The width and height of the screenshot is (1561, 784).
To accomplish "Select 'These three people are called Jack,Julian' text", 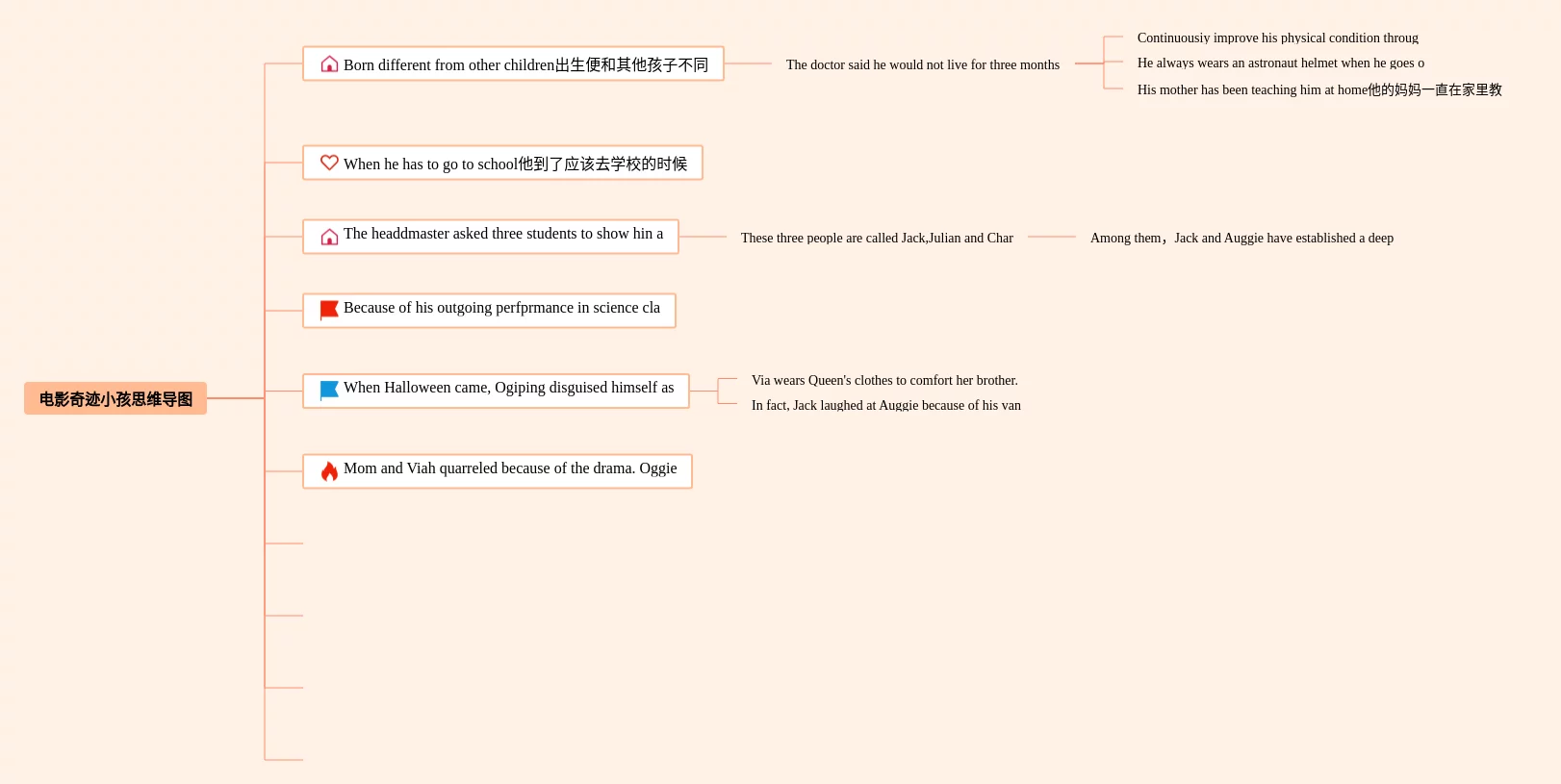I will coord(877,238).
